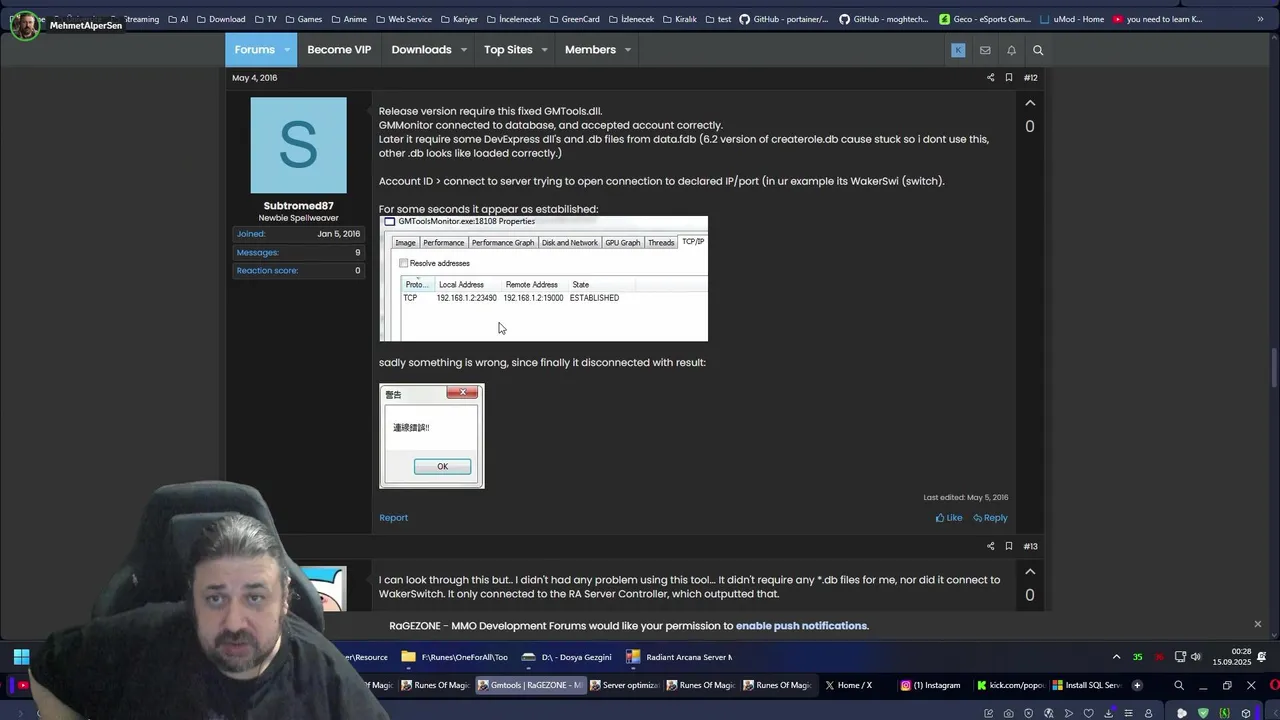Screen dimensions: 1280x720
Task: Share post #13 via share icon
Action: point(991,546)
